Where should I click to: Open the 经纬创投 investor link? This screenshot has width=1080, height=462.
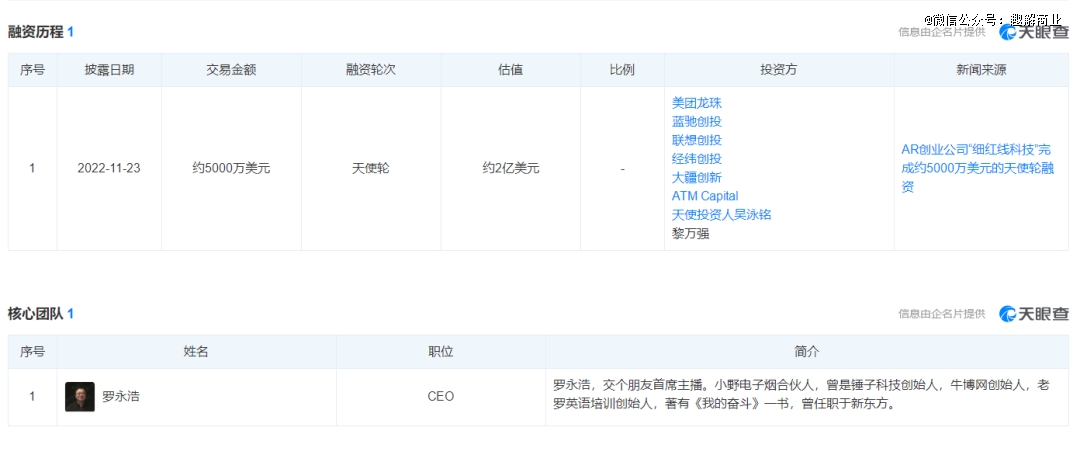(x=696, y=159)
